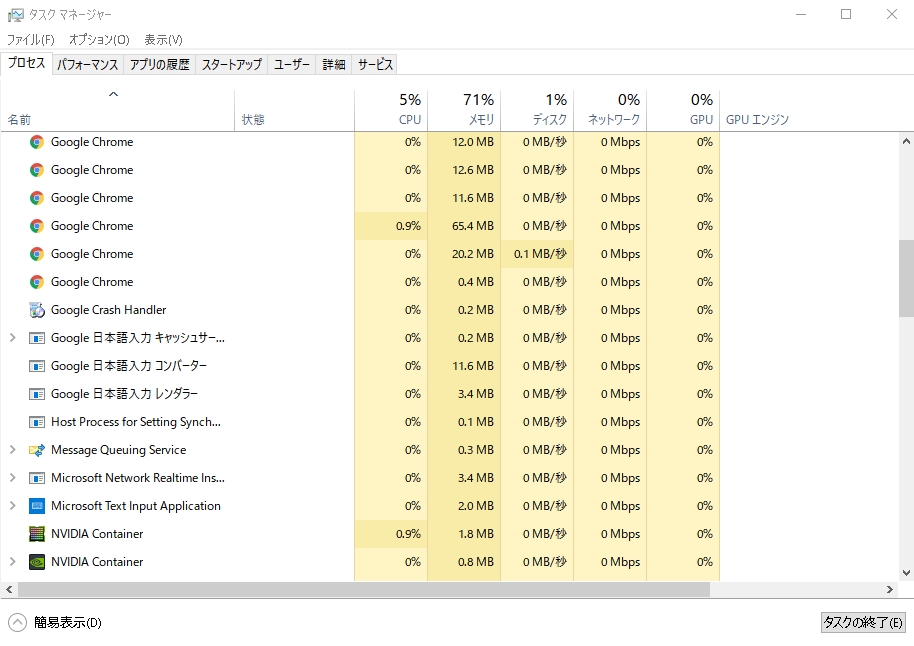
Task: Click the Google Crash Handler process icon
Action: pos(37,310)
